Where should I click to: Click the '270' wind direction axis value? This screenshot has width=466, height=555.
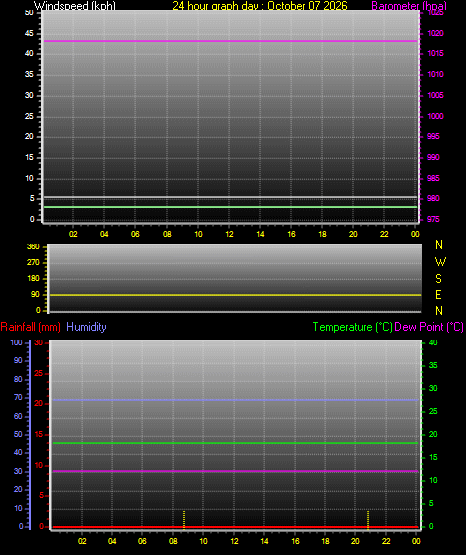click(33, 263)
